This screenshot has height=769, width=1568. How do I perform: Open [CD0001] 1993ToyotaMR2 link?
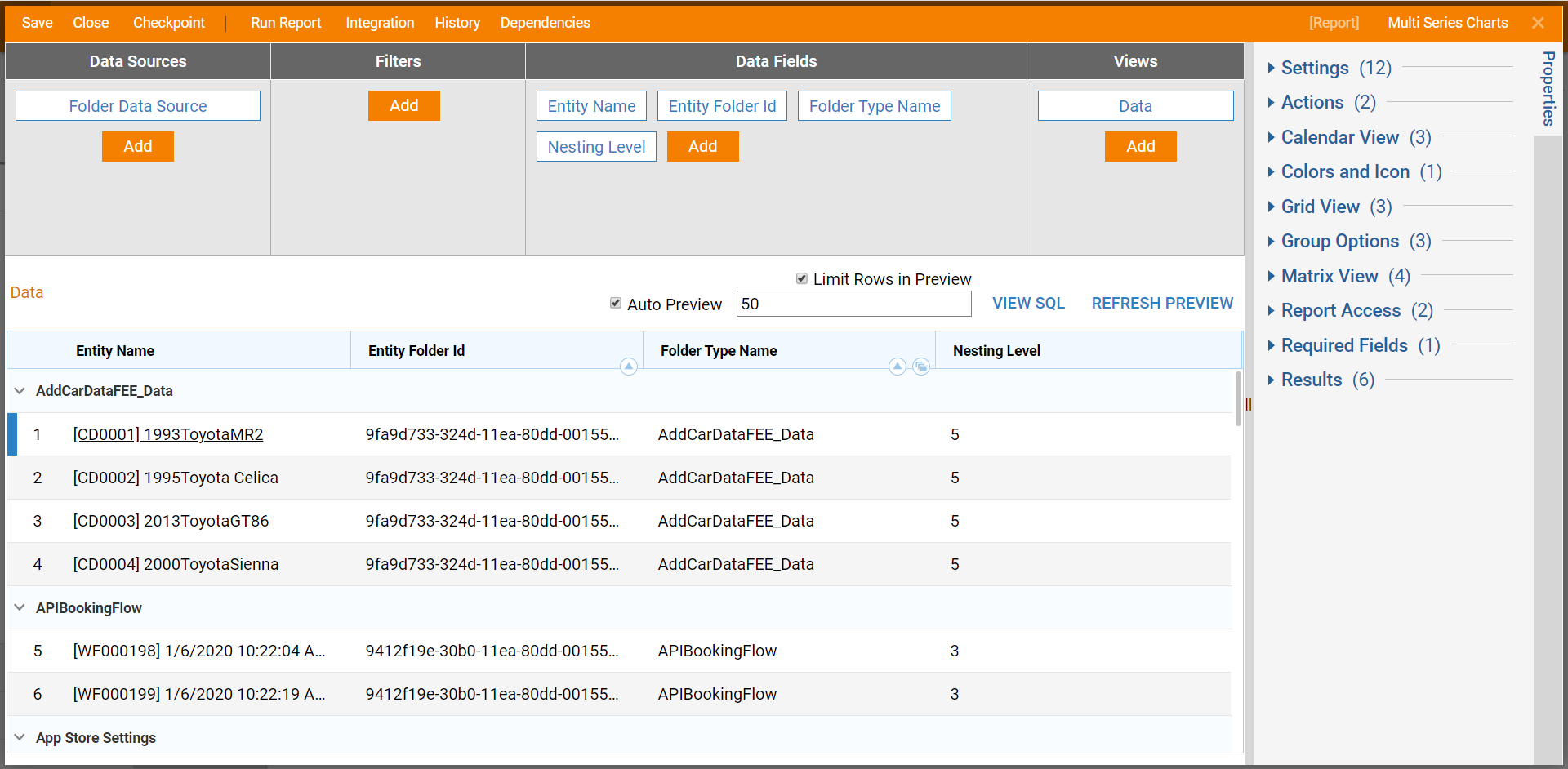[168, 434]
